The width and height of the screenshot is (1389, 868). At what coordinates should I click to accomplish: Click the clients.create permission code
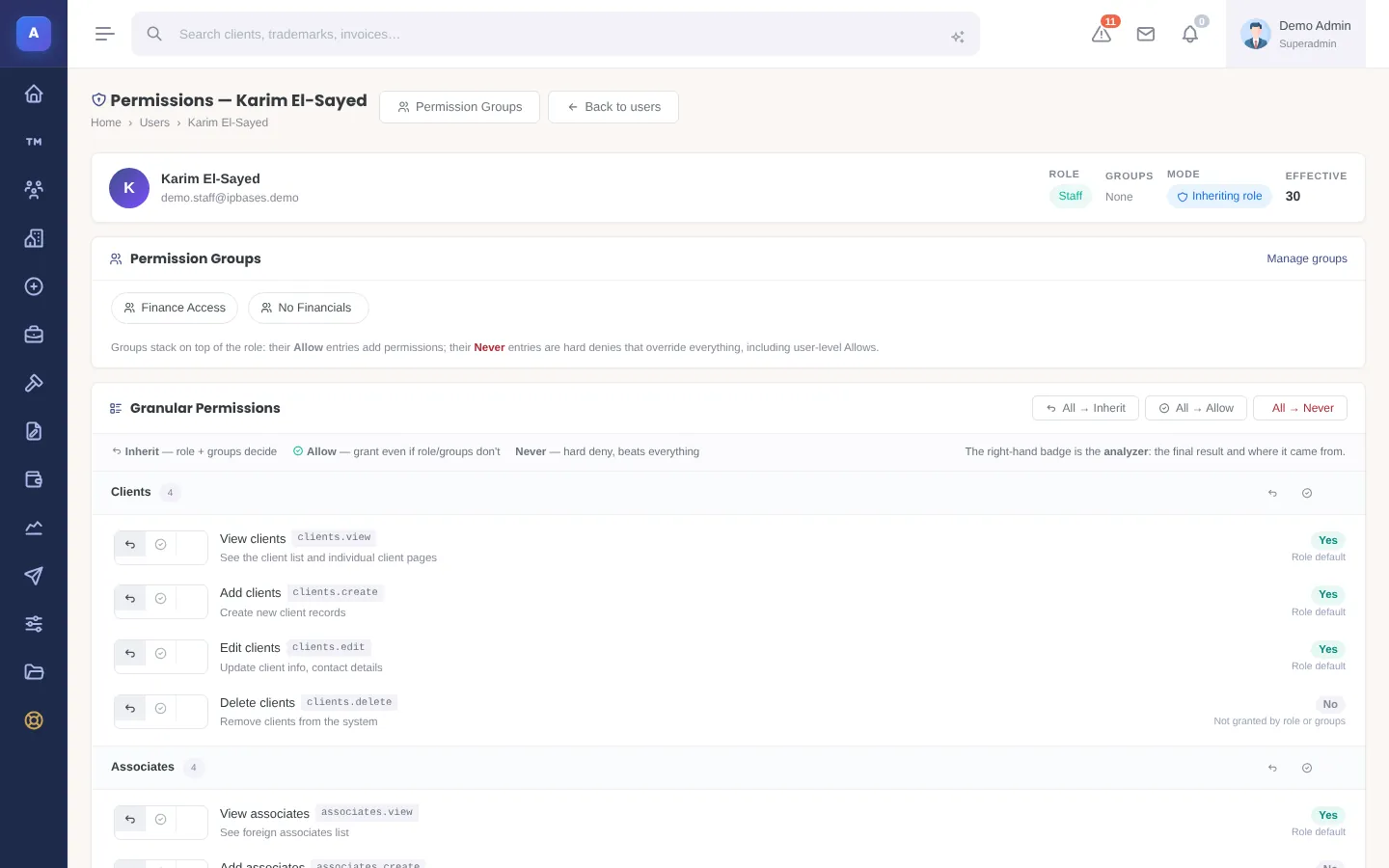pyautogui.click(x=335, y=592)
